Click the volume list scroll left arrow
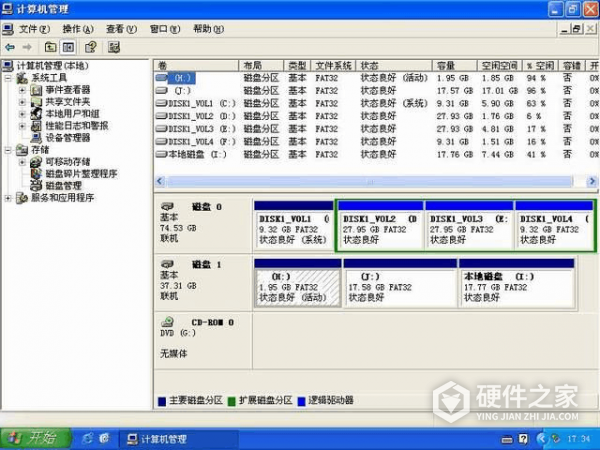The image size is (600, 450). [160, 181]
